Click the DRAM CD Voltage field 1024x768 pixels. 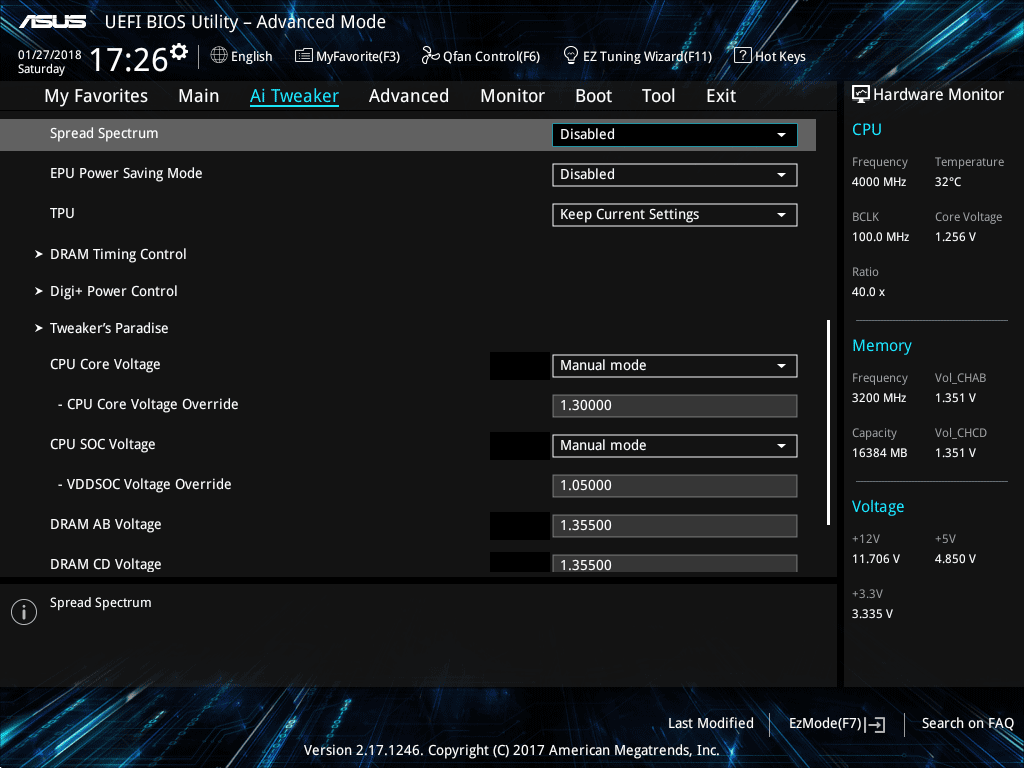pyautogui.click(x=675, y=563)
